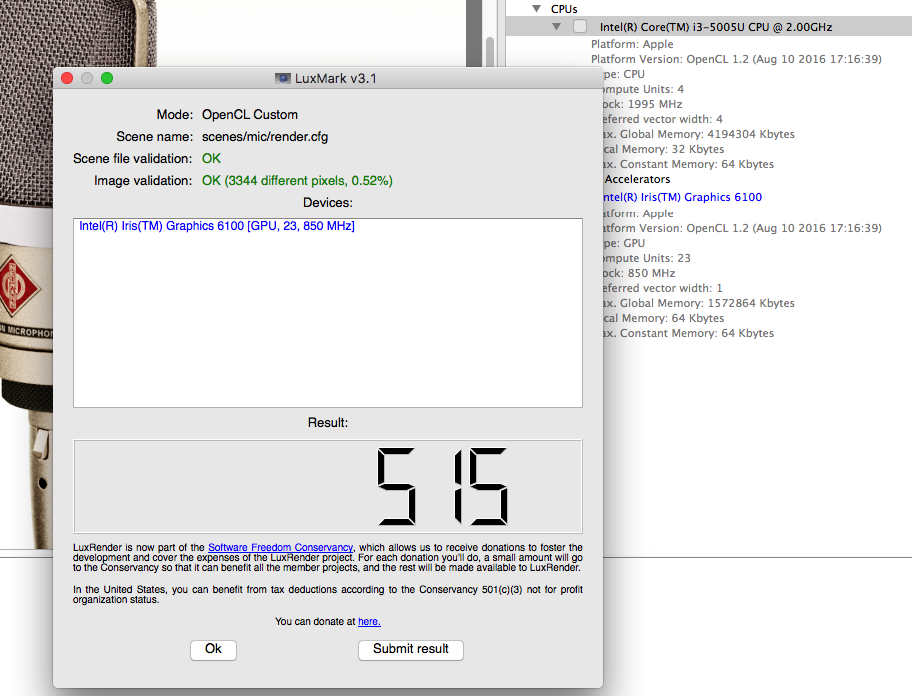The width and height of the screenshot is (912, 696).
Task: Click the LuxMark window title bar icon
Action: 283,78
